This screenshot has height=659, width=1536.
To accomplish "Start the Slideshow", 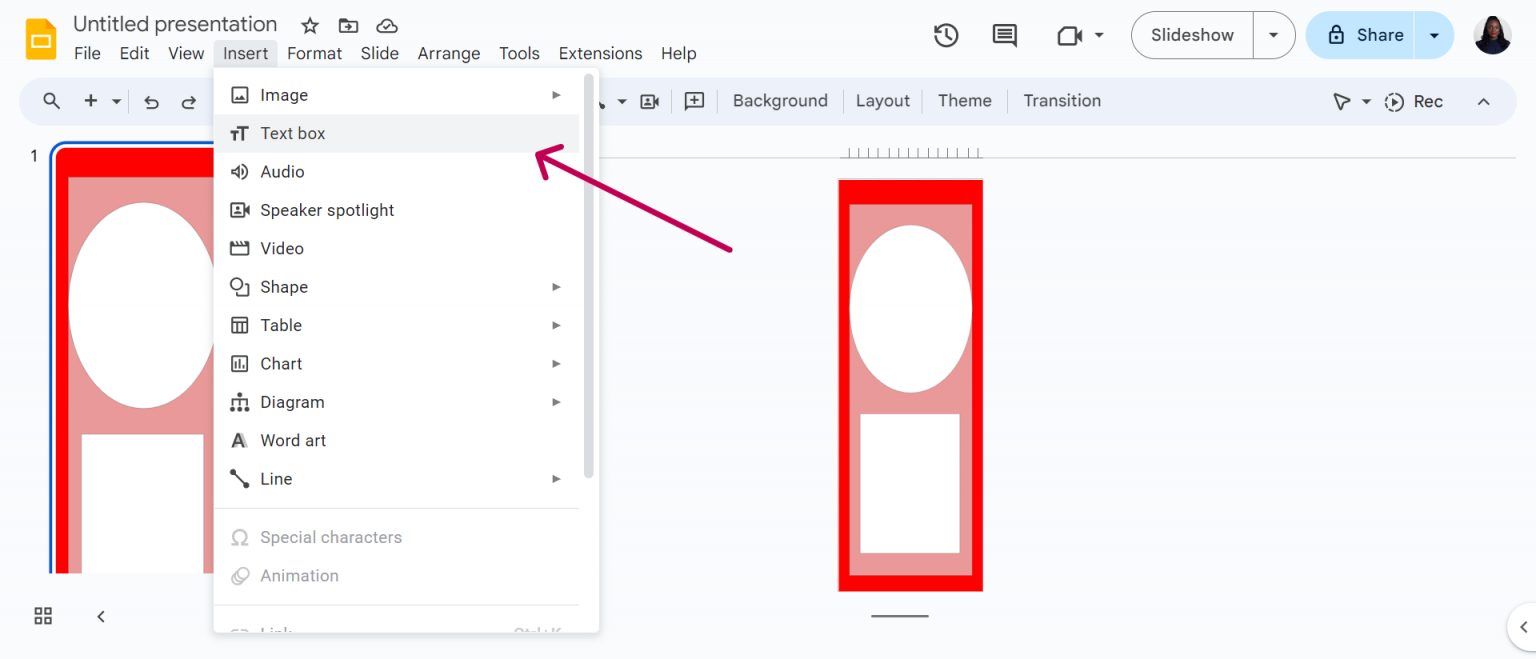I will (x=1191, y=35).
